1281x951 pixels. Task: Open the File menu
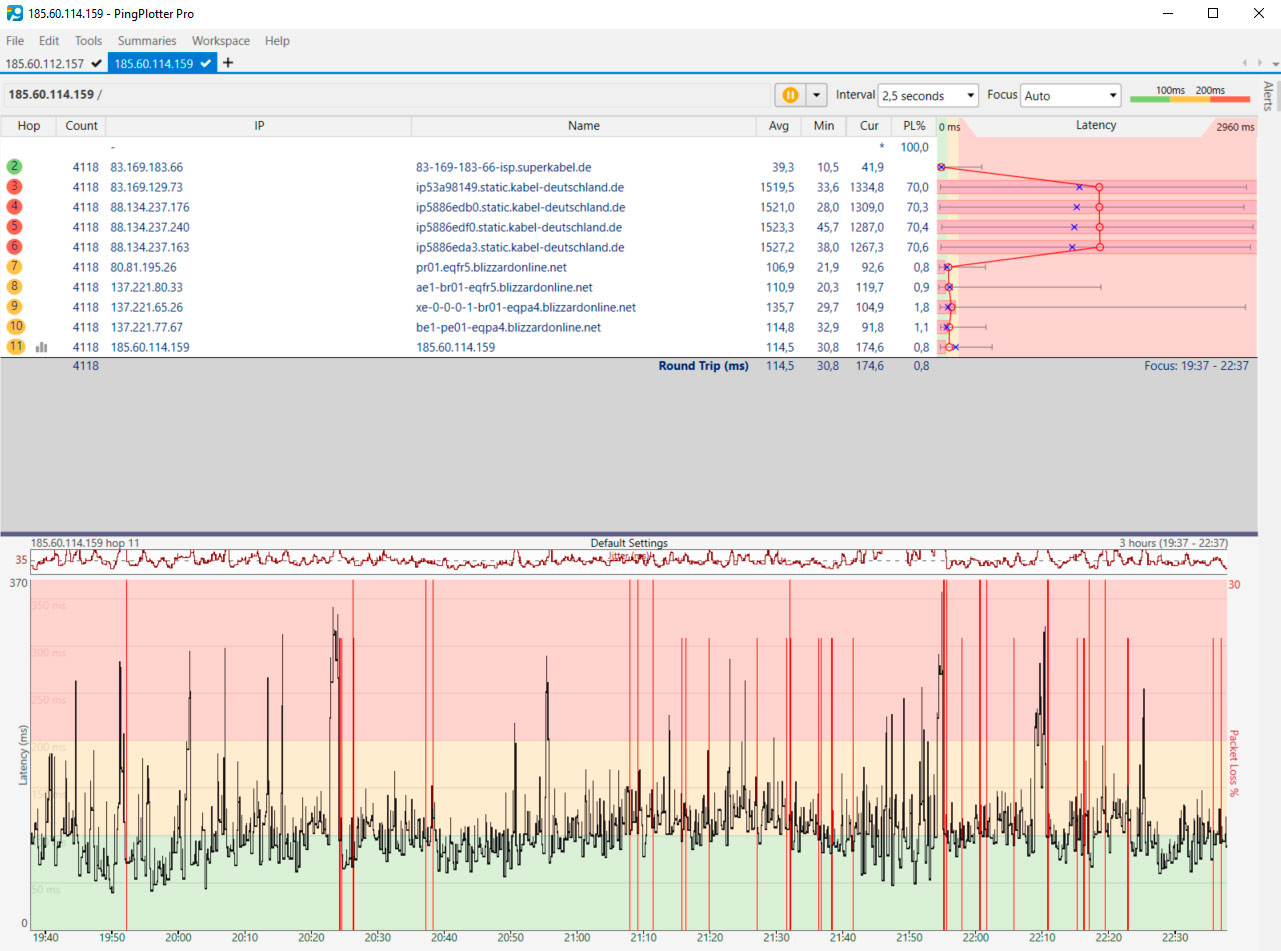tap(15, 41)
